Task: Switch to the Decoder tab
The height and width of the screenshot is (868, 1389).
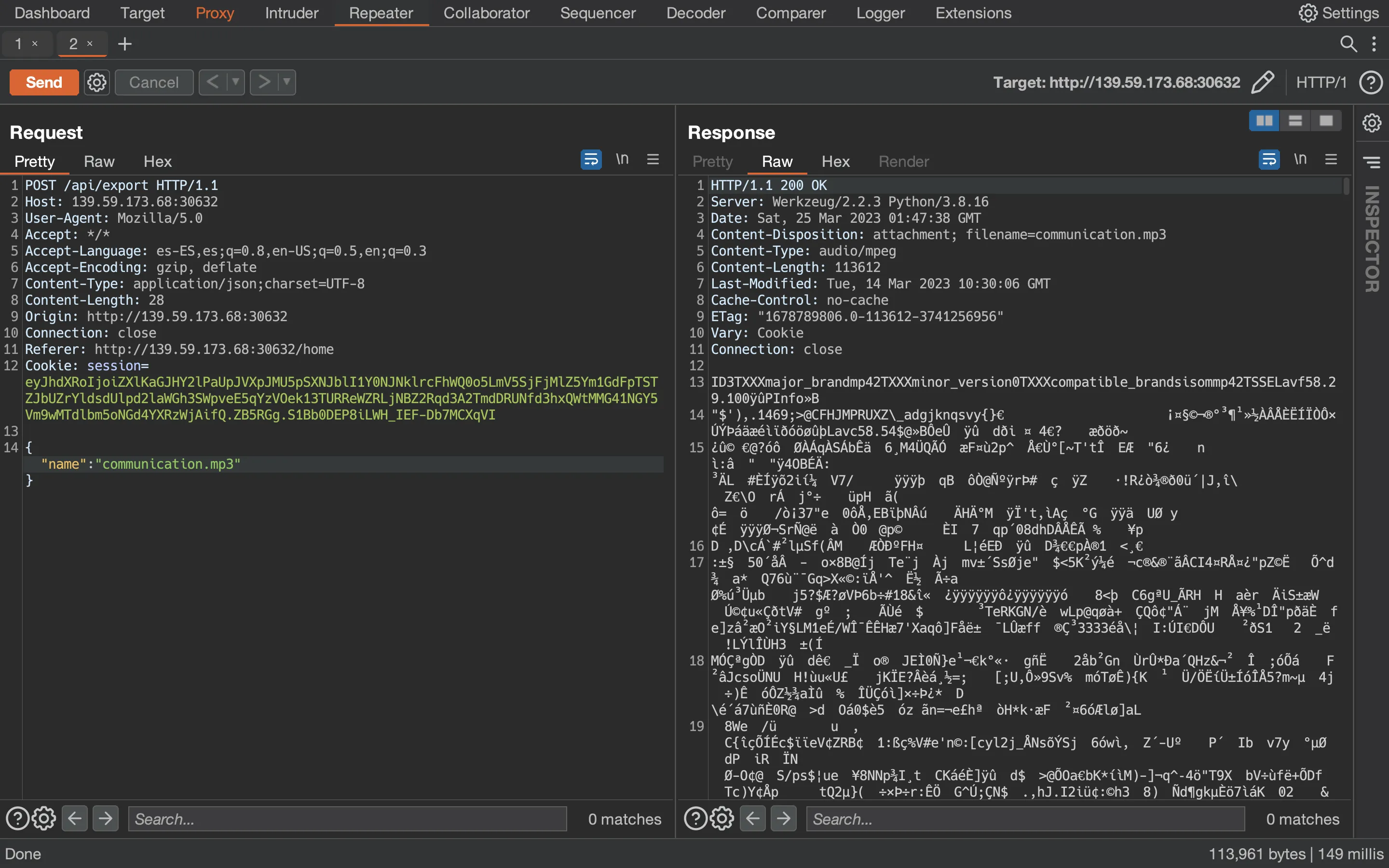Action: pyautogui.click(x=695, y=13)
